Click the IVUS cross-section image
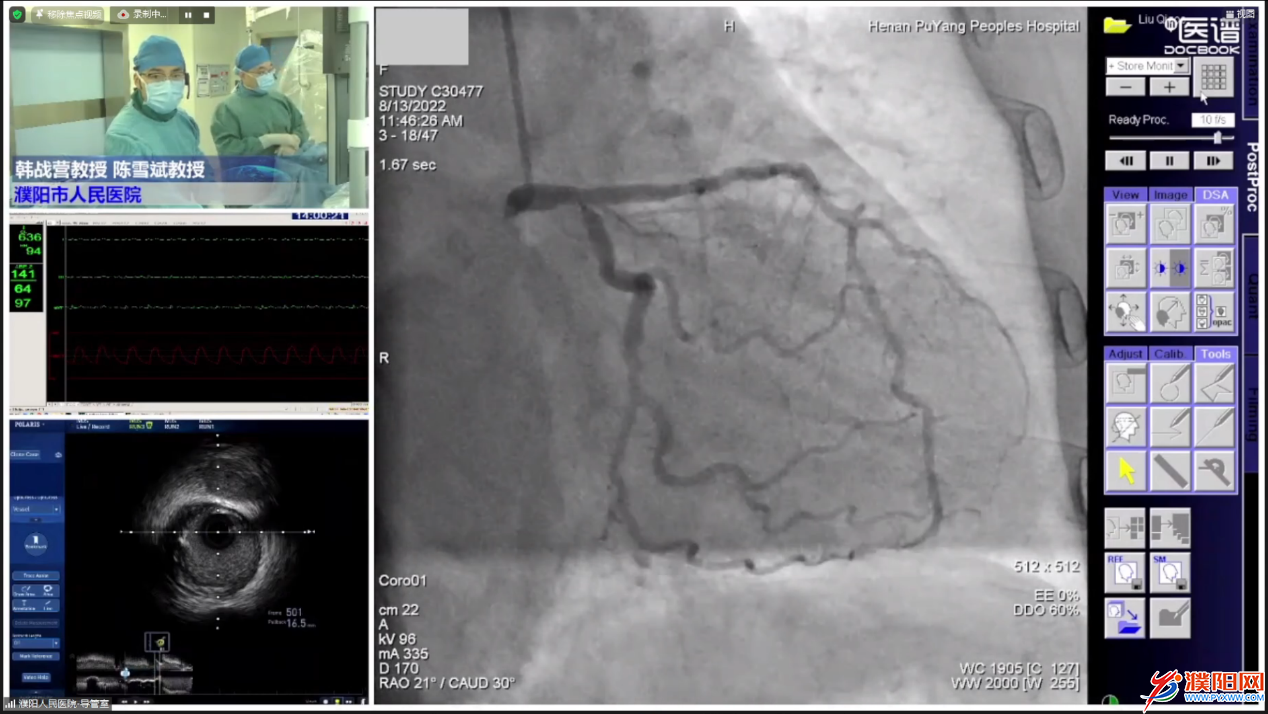The height and width of the screenshot is (714, 1268). click(x=218, y=531)
